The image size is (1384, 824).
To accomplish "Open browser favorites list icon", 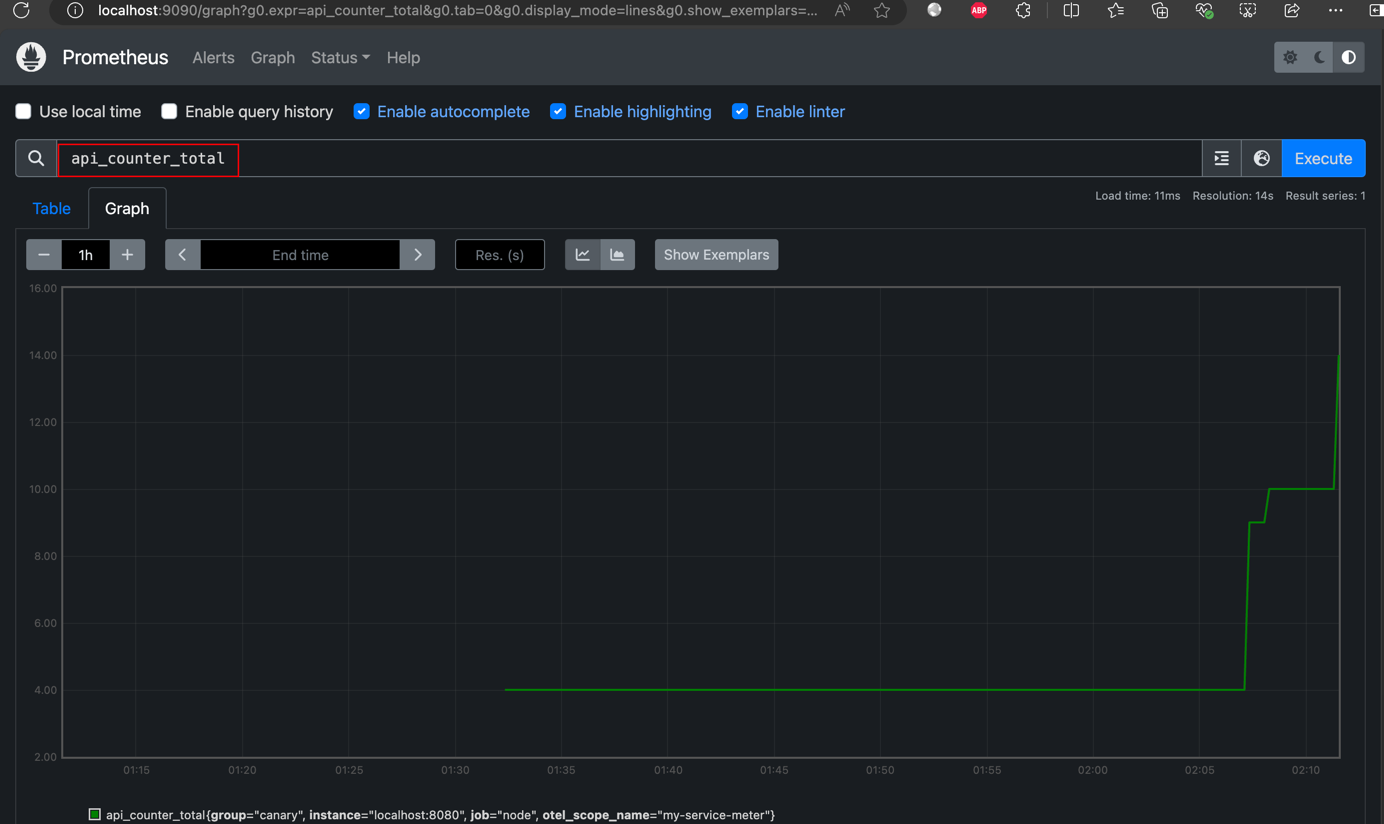I will pyautogui.click(x=1115, y=10).
